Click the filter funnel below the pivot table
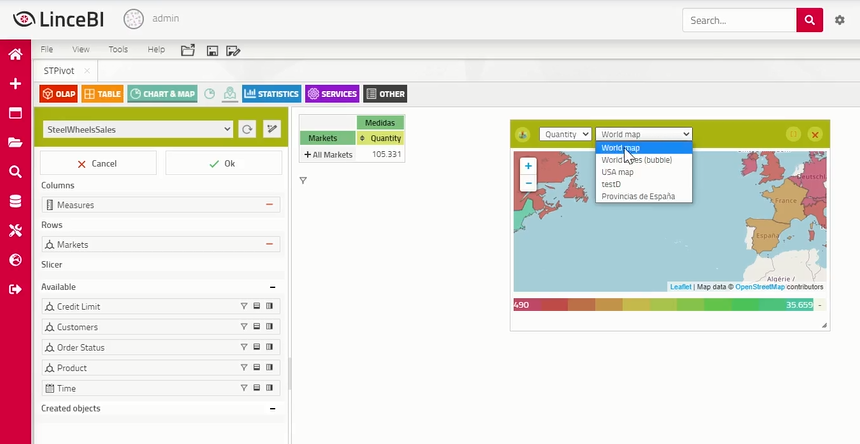This screenshot has height=444, width=860. click(x=303, y=180)
